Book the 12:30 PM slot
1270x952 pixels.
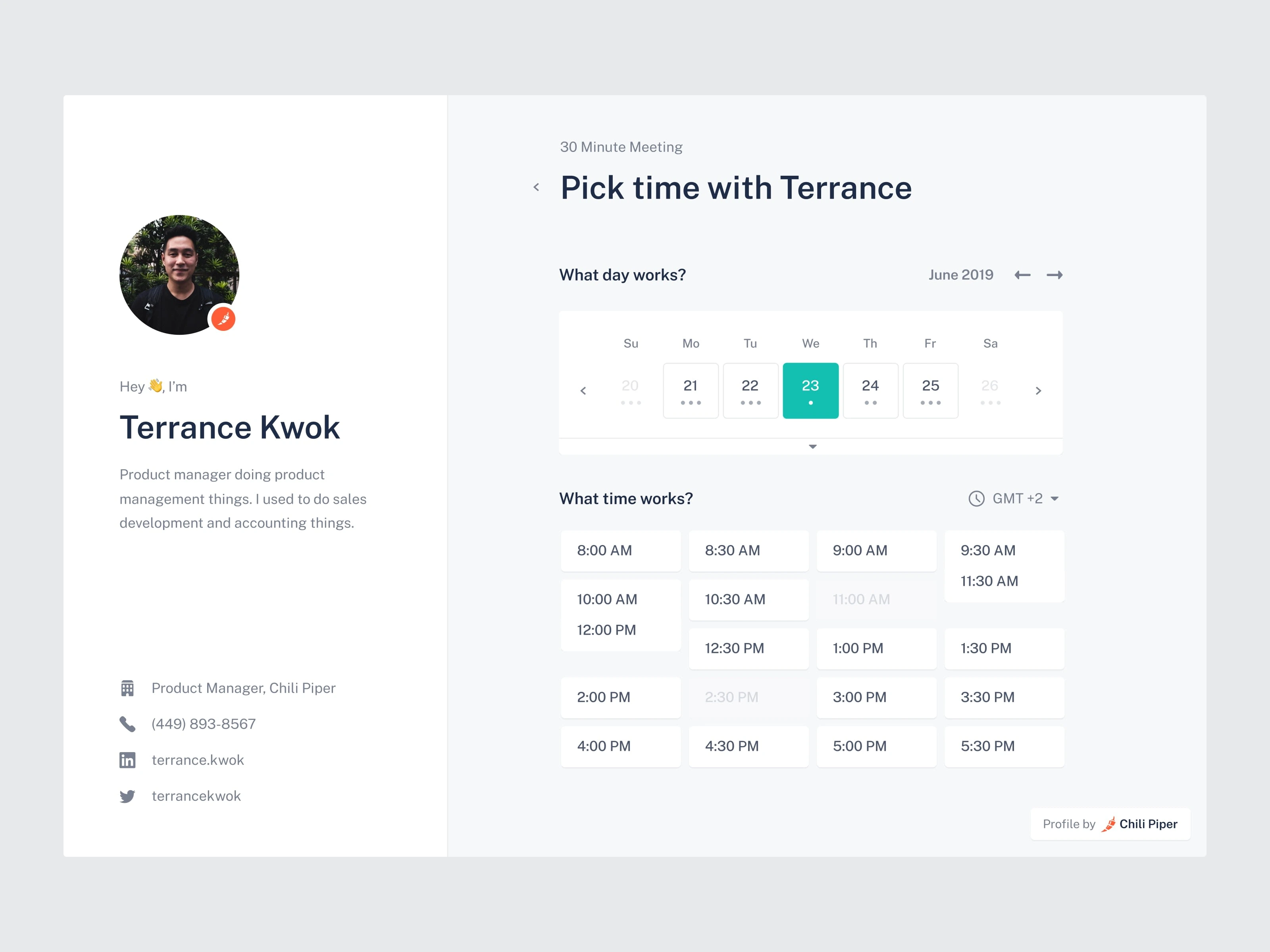pyautogui.click(x=749, y=649)
